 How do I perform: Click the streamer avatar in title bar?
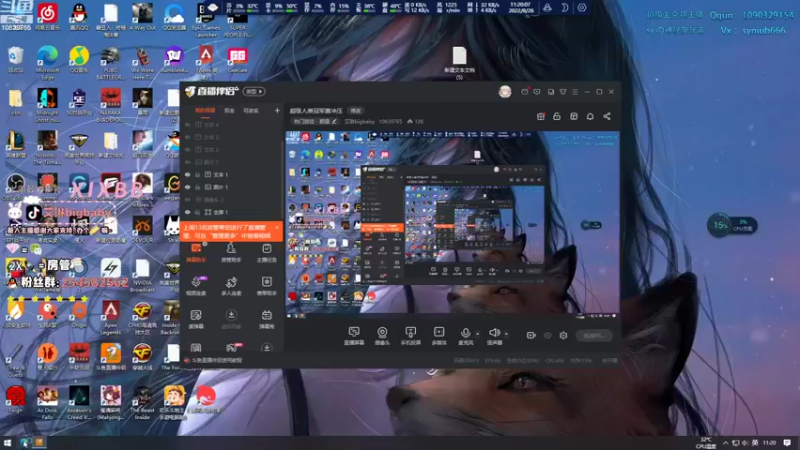coord(505,91)
